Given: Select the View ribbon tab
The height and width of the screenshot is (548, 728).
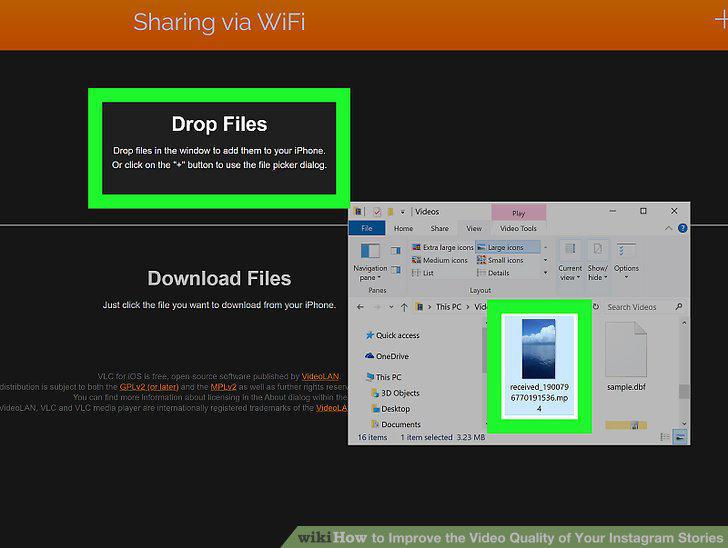Looking at the screenshot, I should [474, 228].
